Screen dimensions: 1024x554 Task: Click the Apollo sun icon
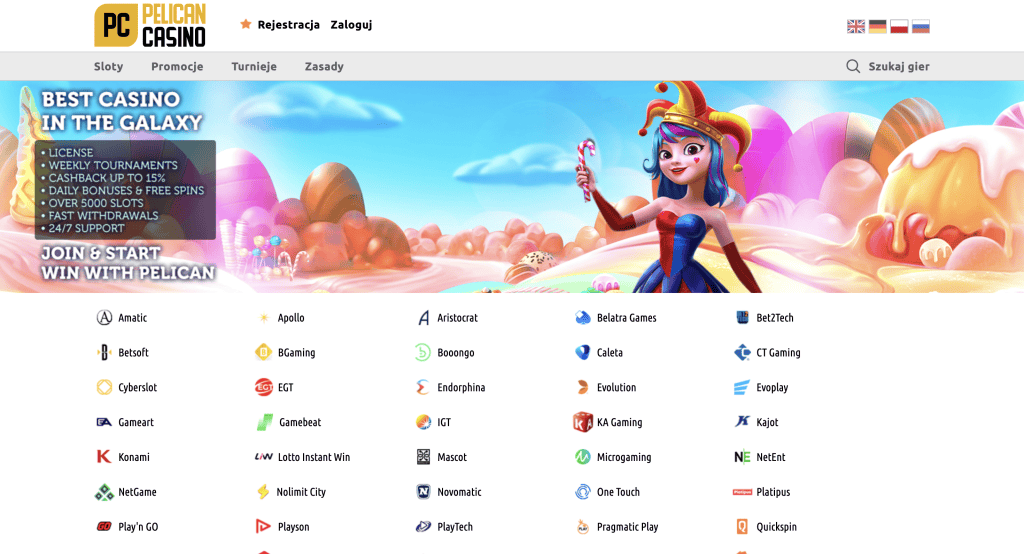[264, 318]
